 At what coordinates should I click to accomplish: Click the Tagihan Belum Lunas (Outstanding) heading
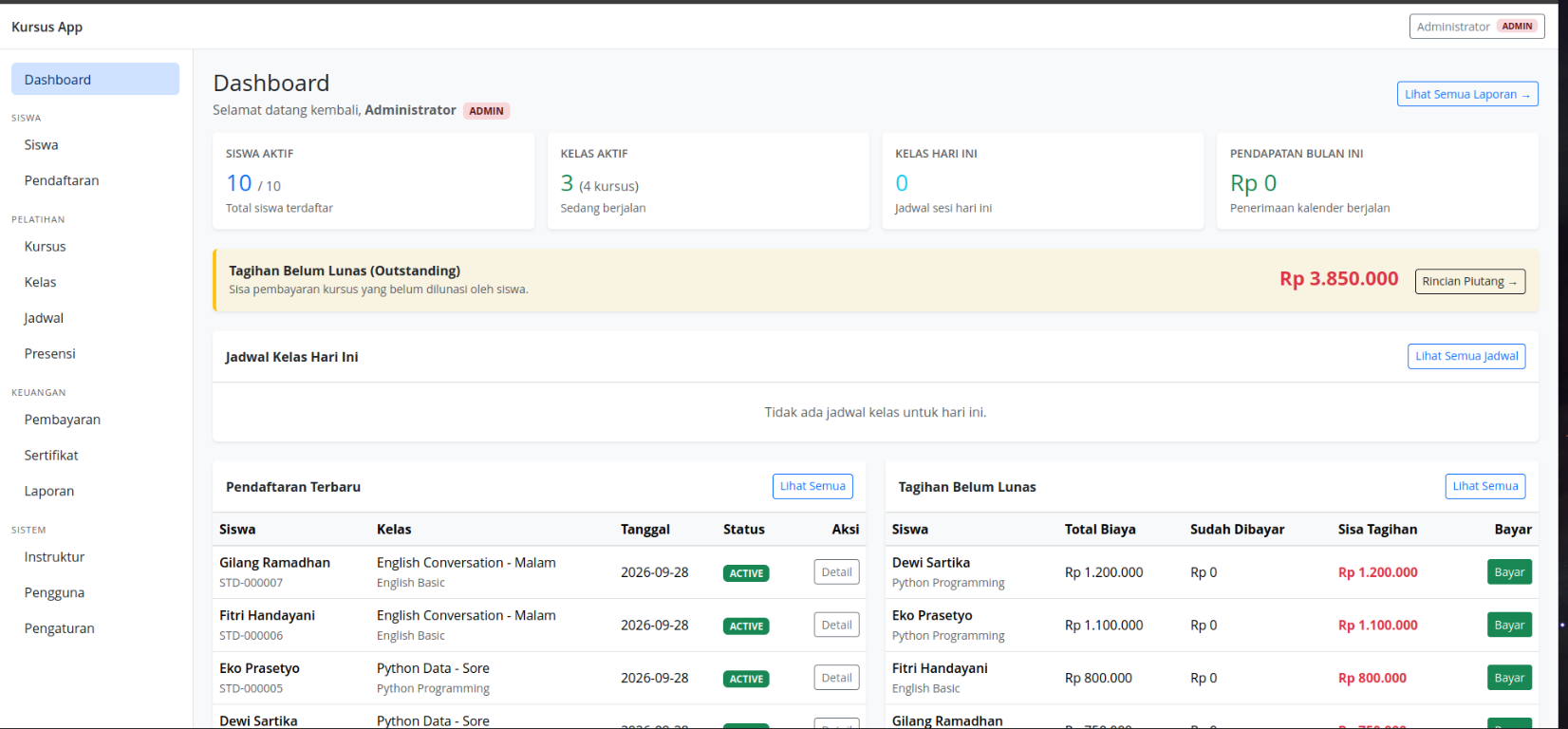(345, 271)
